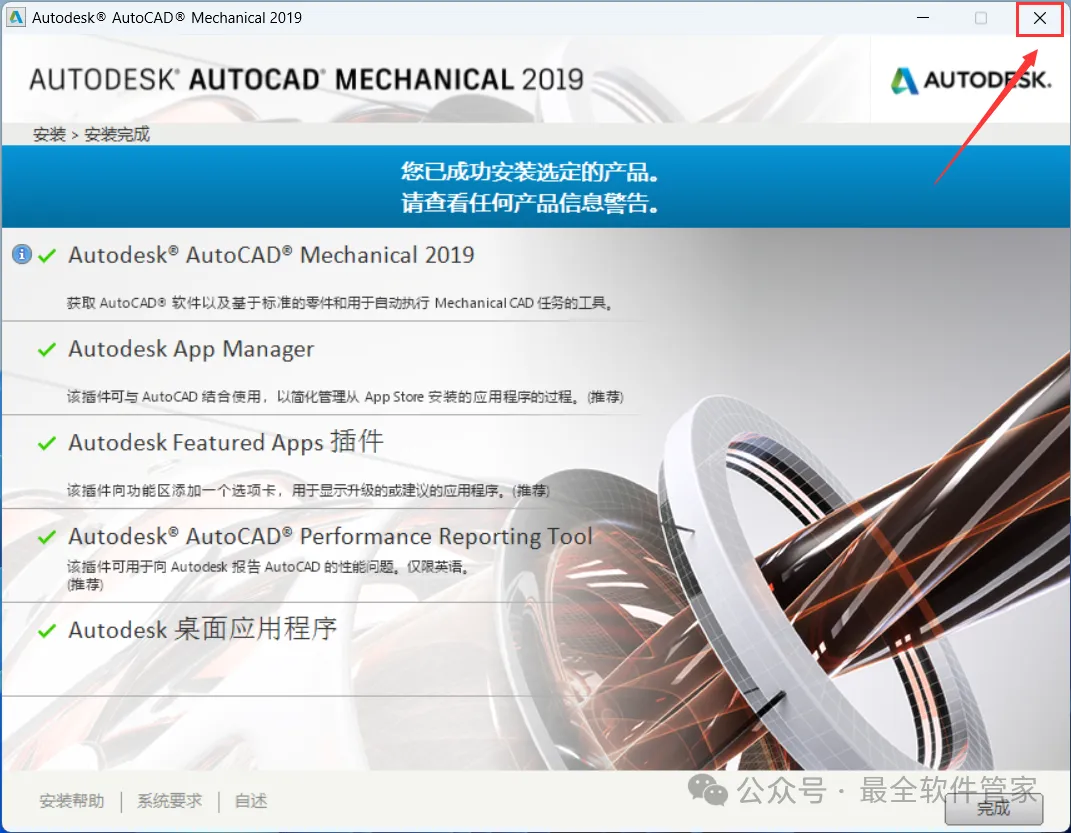The image size is (1071, 833).
Task: Click the Featured Apps description about 功能区选项卡
Action: [308, 491]
